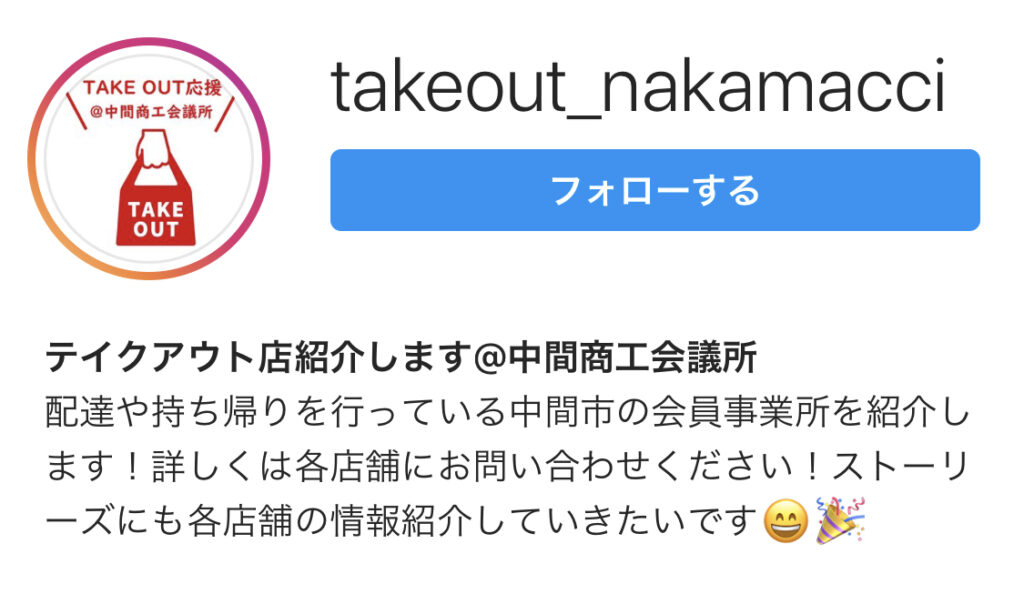Click @中間商工会議所 text inside the avatar logo
Viewport: 1024px width, 594px height.
tap(152, 112)
